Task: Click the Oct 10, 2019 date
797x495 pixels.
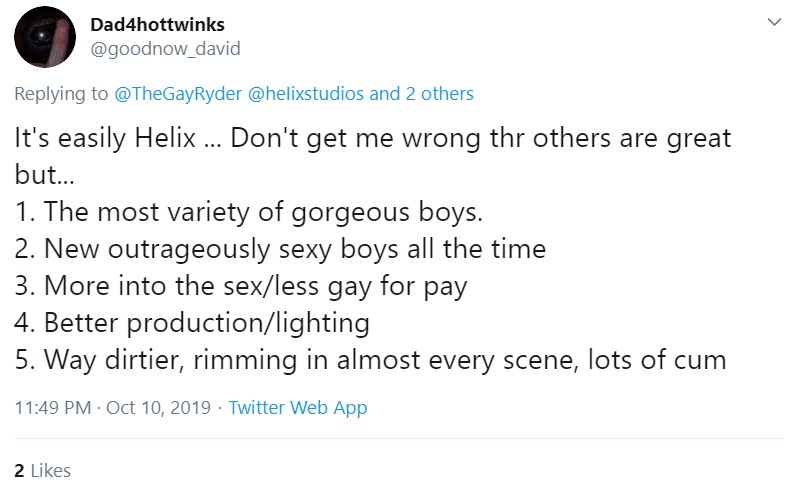Action: [x=159, y=408]
